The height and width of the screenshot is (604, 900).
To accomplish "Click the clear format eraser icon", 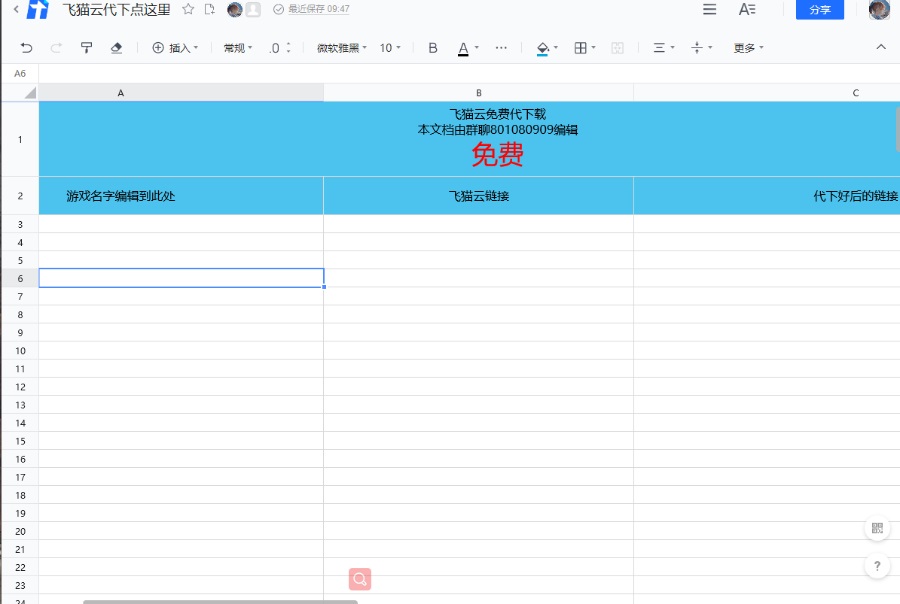I will (x=116, y=48).
